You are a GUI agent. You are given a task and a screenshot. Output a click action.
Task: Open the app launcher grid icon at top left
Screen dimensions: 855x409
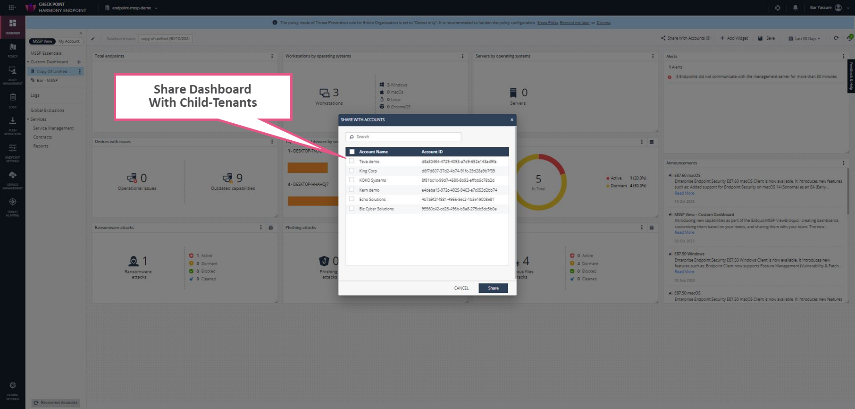10,8
